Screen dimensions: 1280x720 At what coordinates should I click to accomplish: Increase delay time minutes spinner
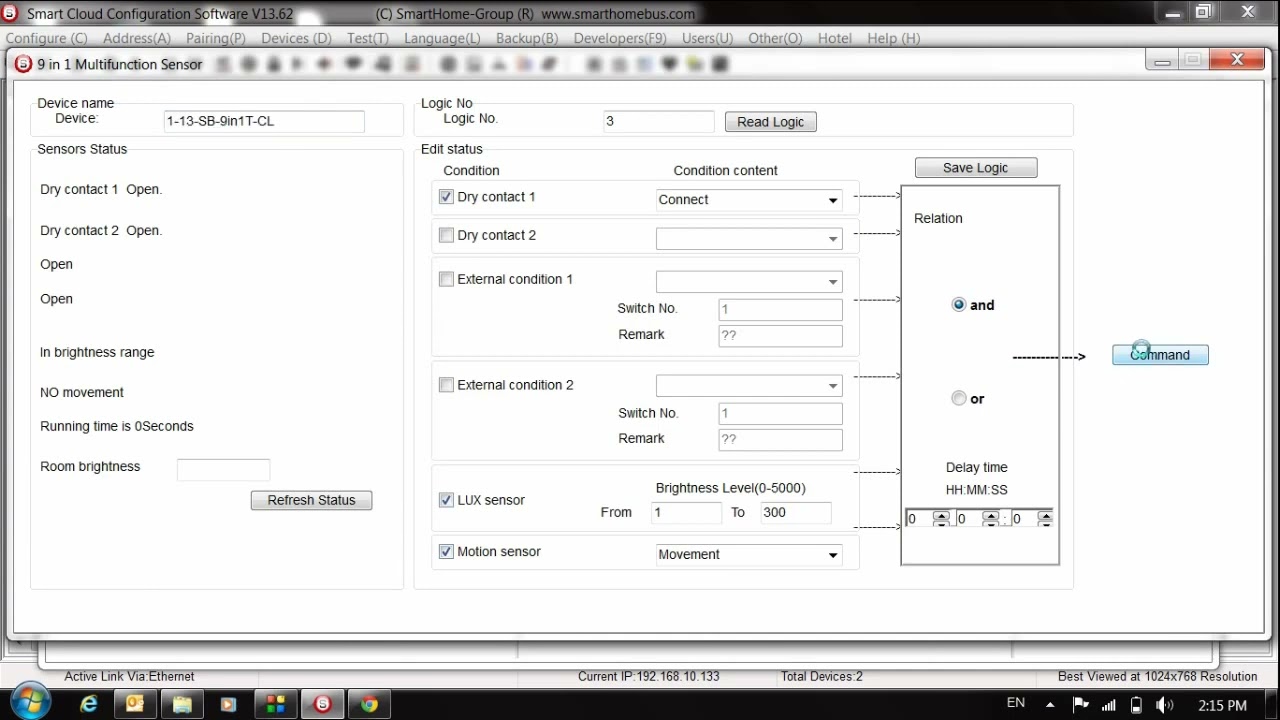point(991,515)
